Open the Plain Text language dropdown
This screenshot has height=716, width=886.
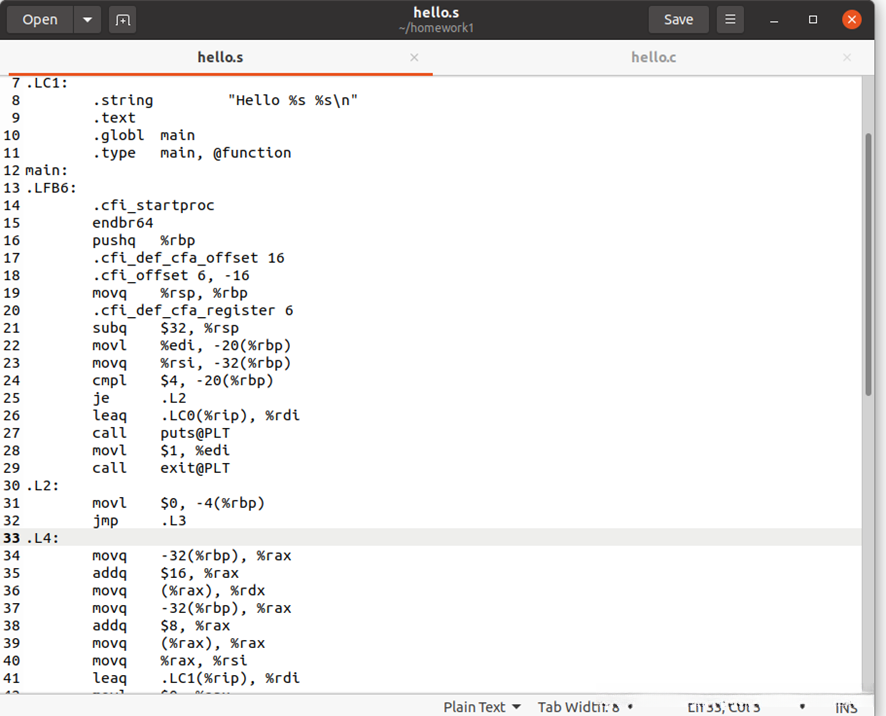point(482,707)
